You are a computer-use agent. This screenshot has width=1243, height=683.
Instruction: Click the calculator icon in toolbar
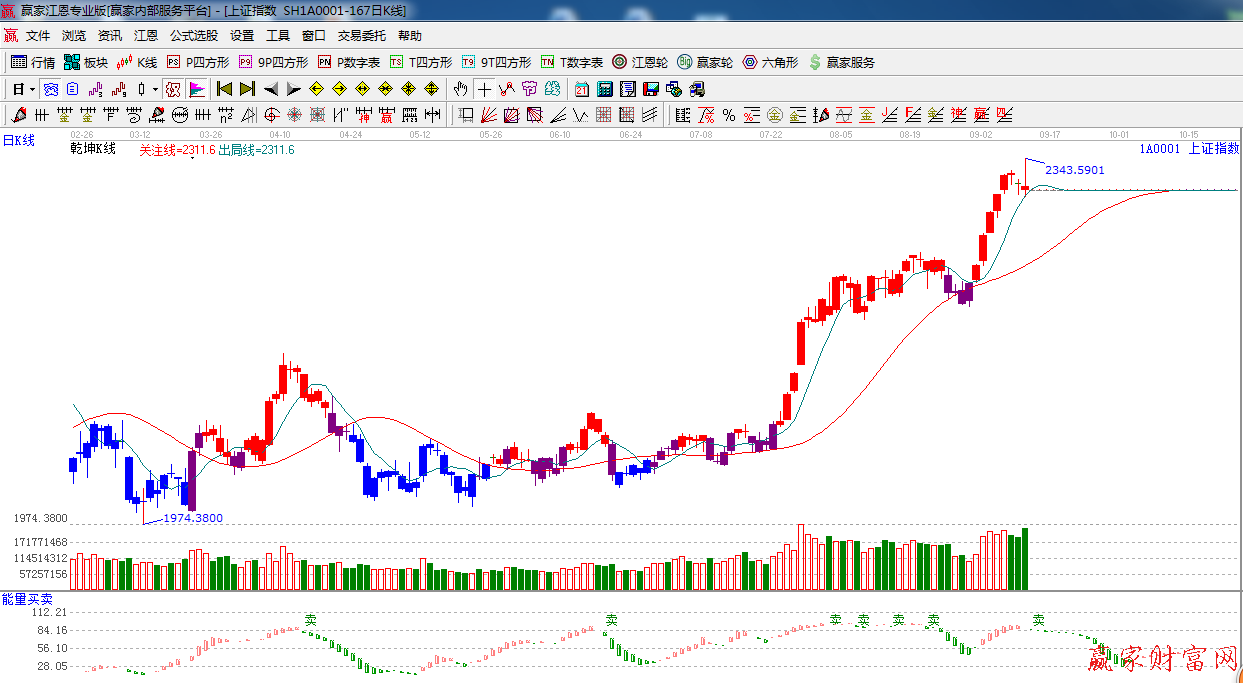click(x=604, y=89)
